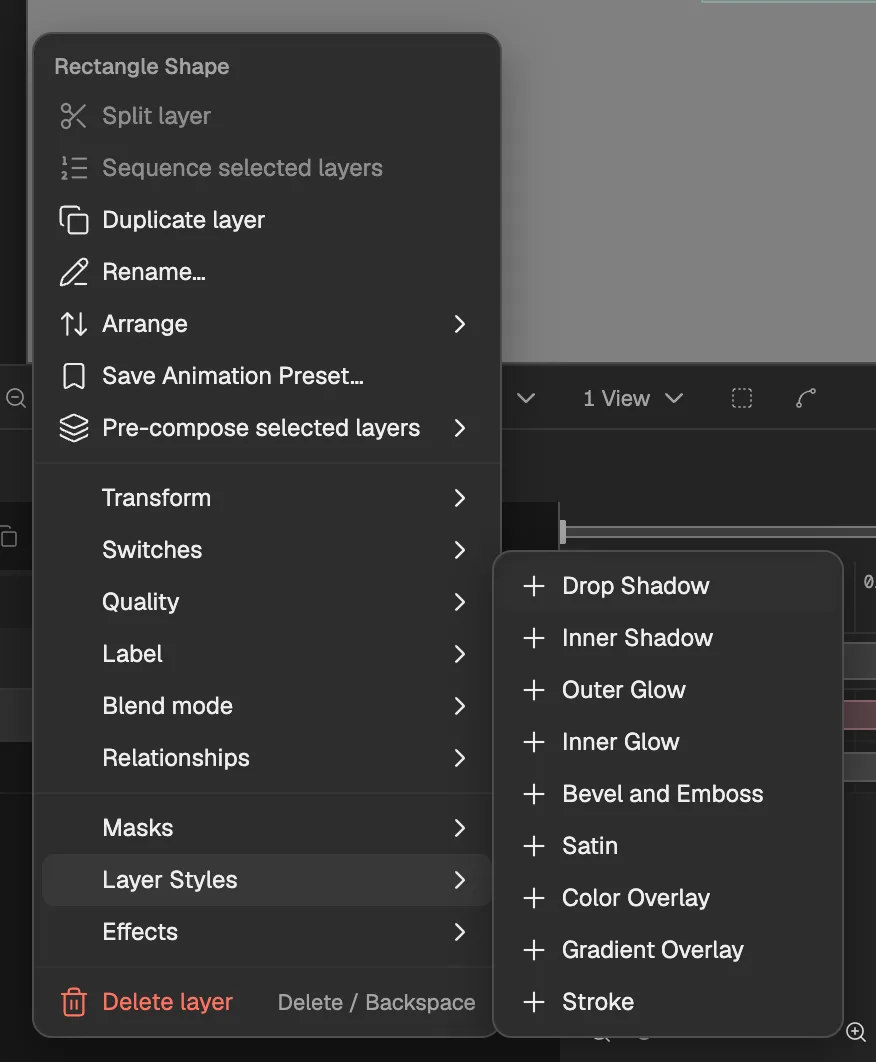This screenshot has height=1062, width=876.
Task: Add an Inner Shadow layer style
Action: coord(668,638)
